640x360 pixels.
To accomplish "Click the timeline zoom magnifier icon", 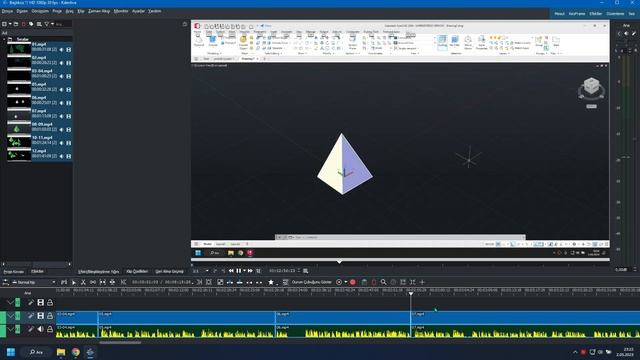I will [383, 282].
